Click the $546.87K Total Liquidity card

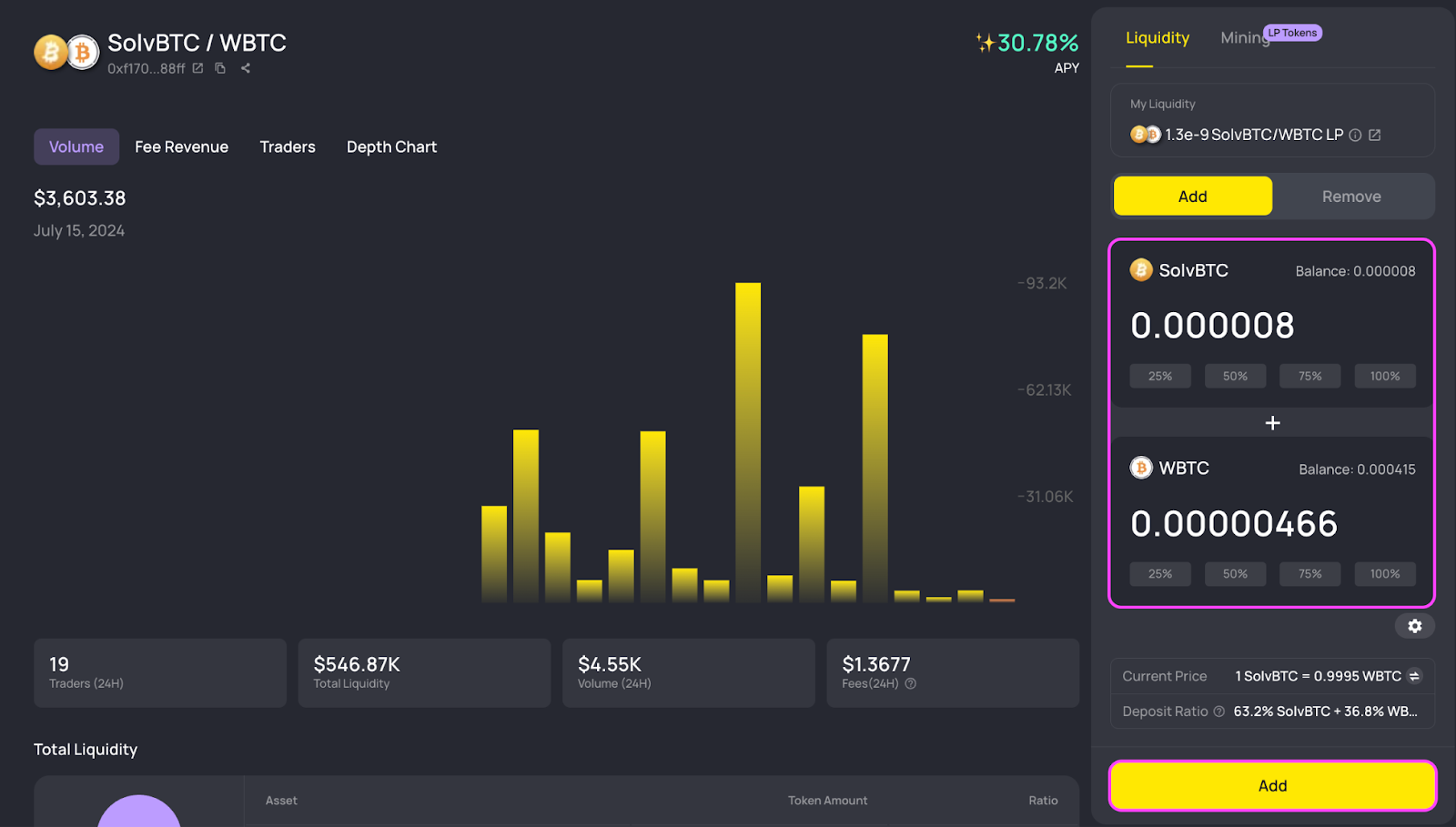pyautogui.click(x=424, y=672)
